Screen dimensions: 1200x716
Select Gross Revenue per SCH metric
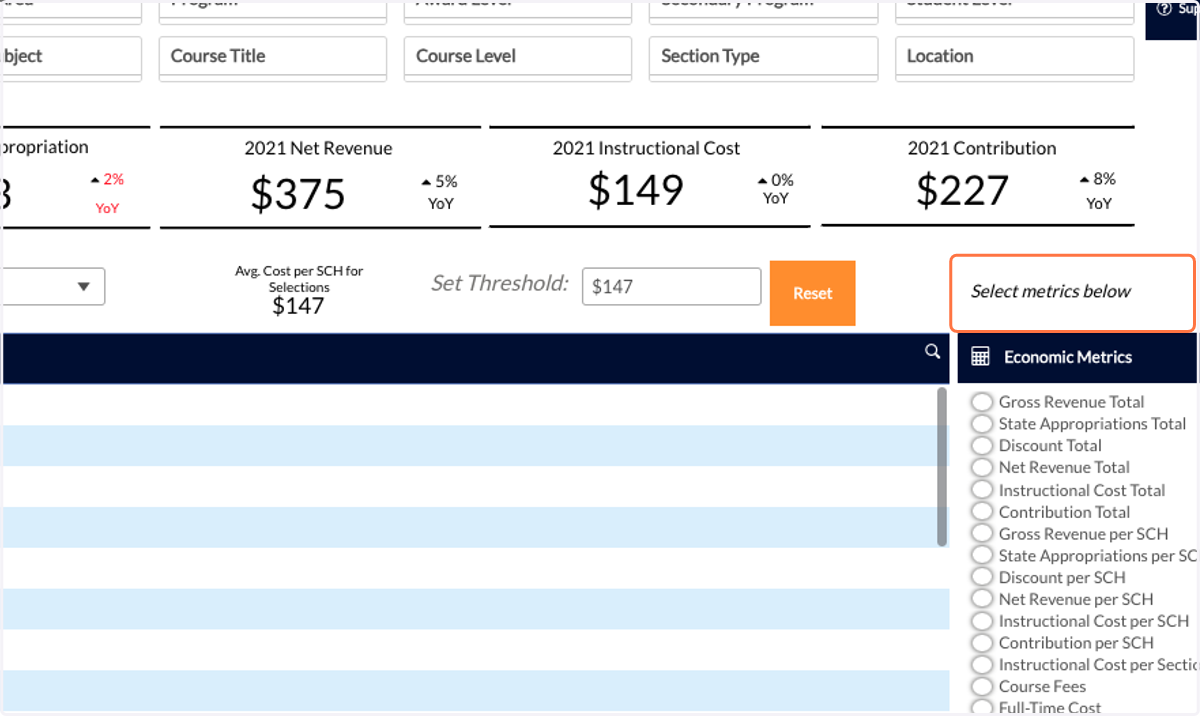tap(982, 534)
